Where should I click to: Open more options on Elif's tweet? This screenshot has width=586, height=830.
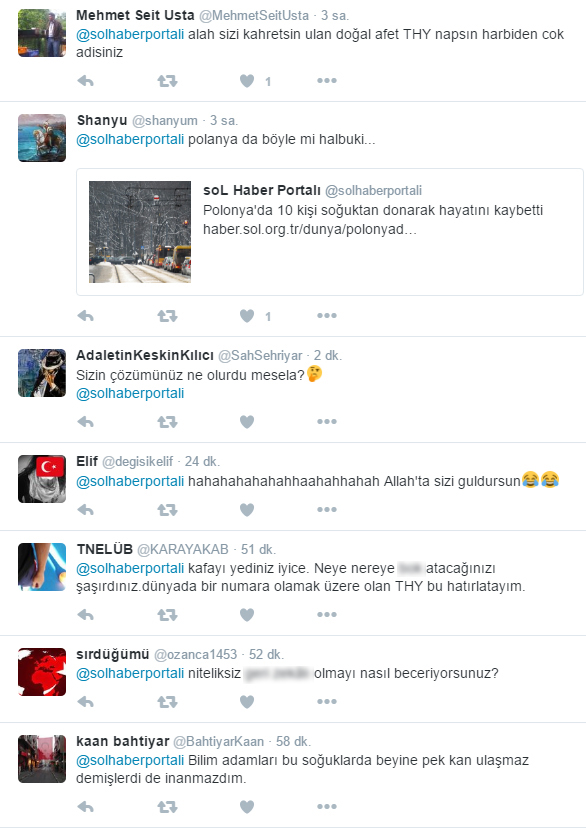(327, 509)
